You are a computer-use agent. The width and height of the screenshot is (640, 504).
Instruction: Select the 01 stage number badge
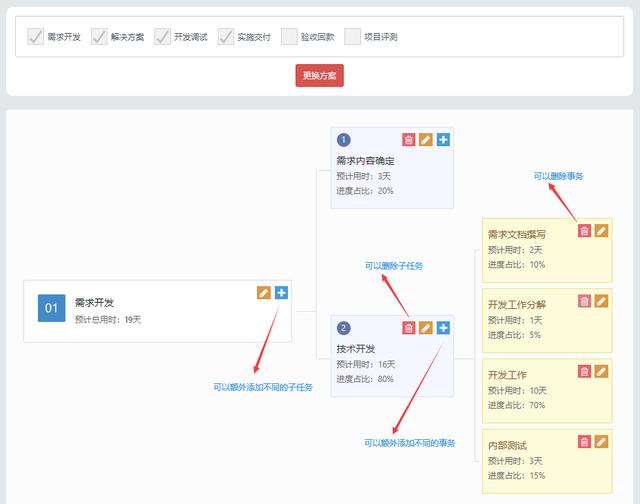point(51,308)
